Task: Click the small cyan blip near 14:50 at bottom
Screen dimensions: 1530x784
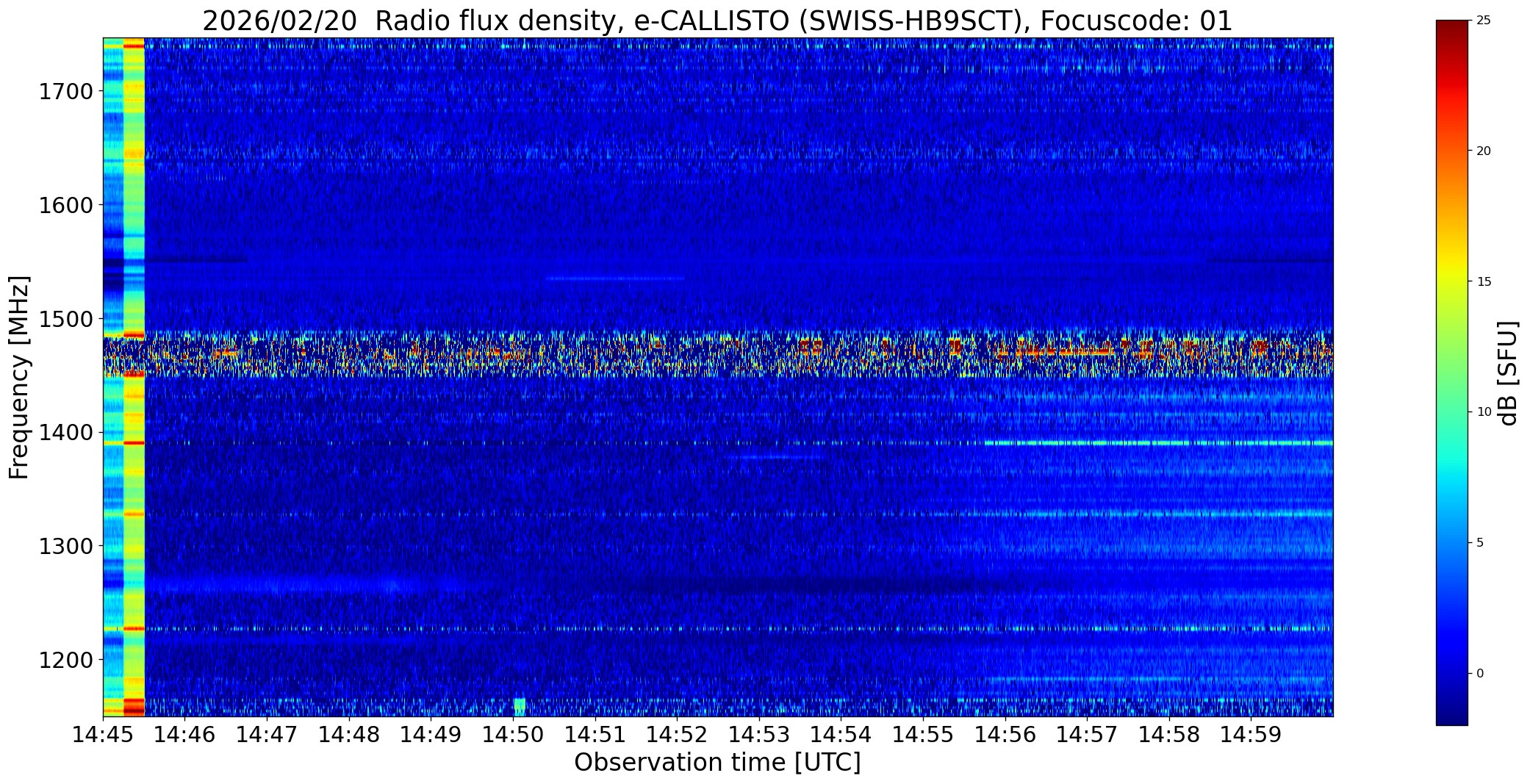Action: coord(520,707)
